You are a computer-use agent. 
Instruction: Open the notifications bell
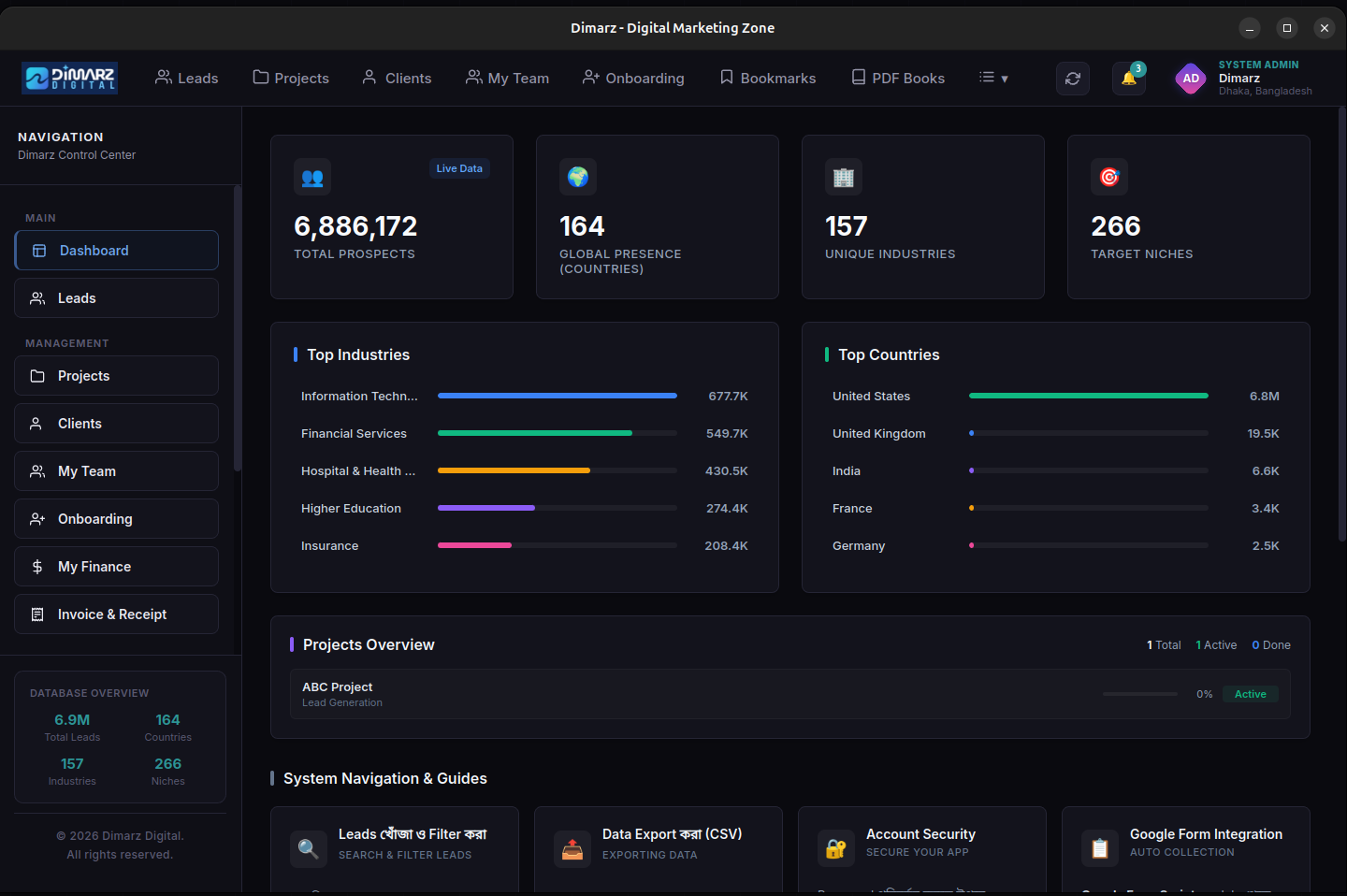click(x=1129, y=79)
